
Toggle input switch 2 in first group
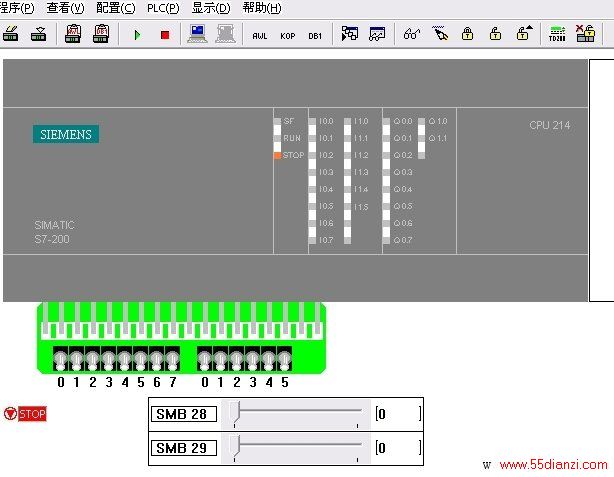tap(92, 359)
